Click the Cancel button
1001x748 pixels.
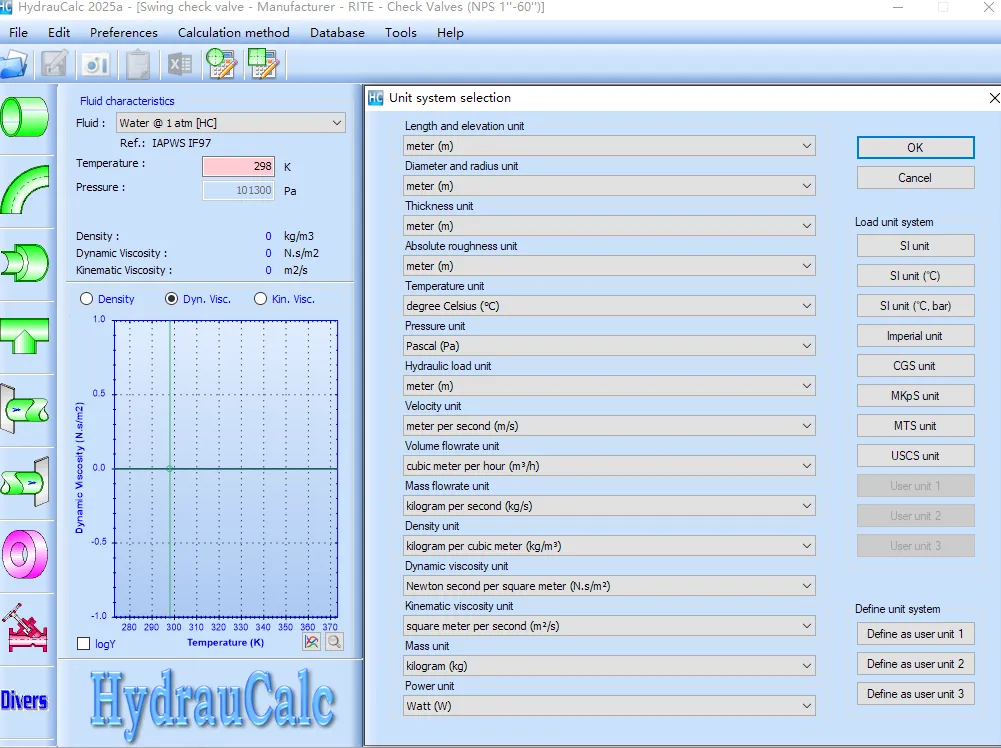point(915,177)
